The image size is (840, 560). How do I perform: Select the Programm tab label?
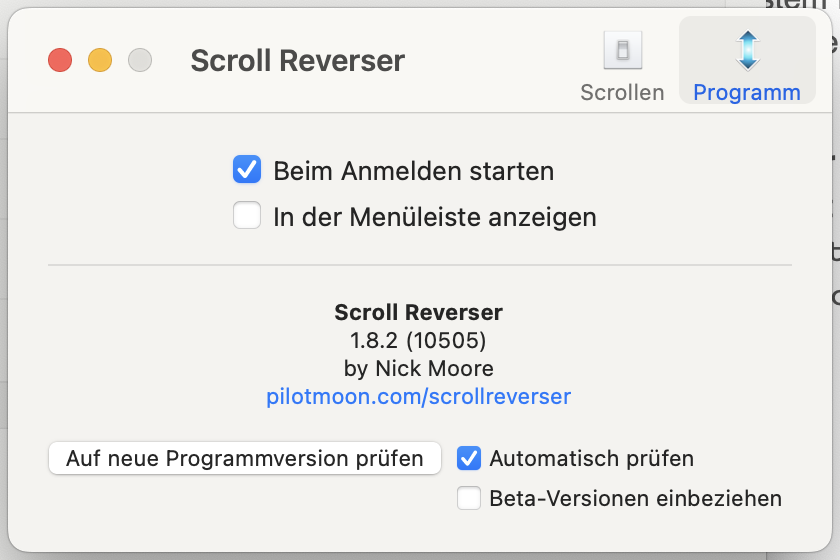tap(747, 92)
